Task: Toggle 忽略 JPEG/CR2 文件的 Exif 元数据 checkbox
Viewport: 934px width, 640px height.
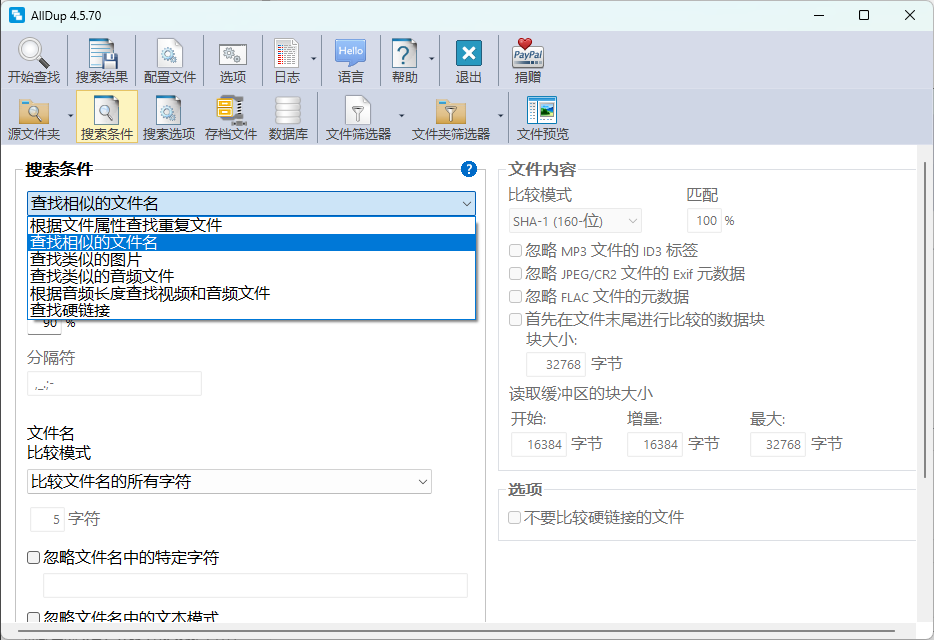Action: (515, 274)
